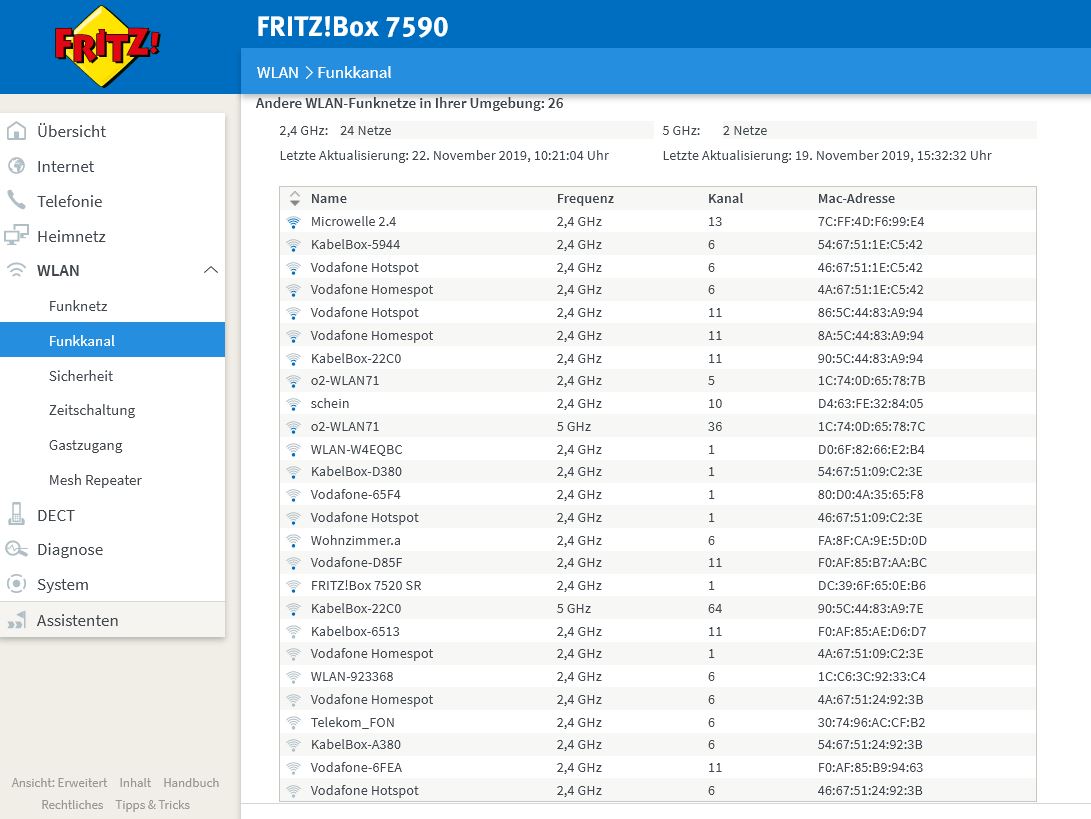Click the WiFi icon beside WLAN-923368
Screen dimensions: 1091x819
(294, 677)
